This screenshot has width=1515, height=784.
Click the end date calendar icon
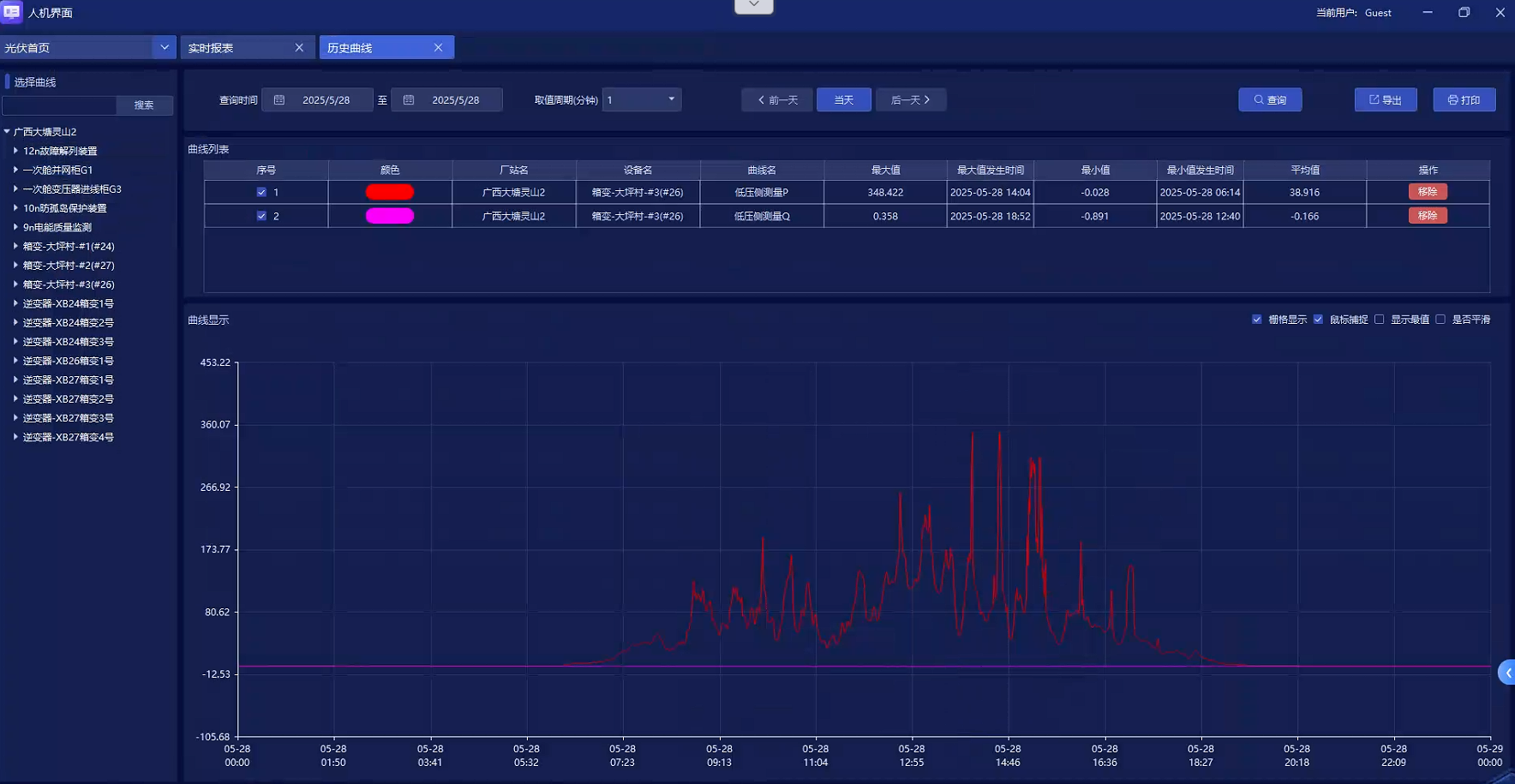tap(409, 100)
